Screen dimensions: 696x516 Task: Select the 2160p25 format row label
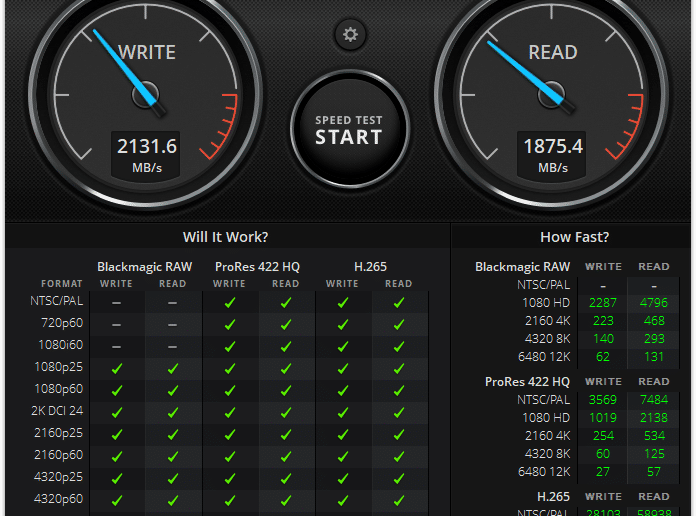click(59, 433)
